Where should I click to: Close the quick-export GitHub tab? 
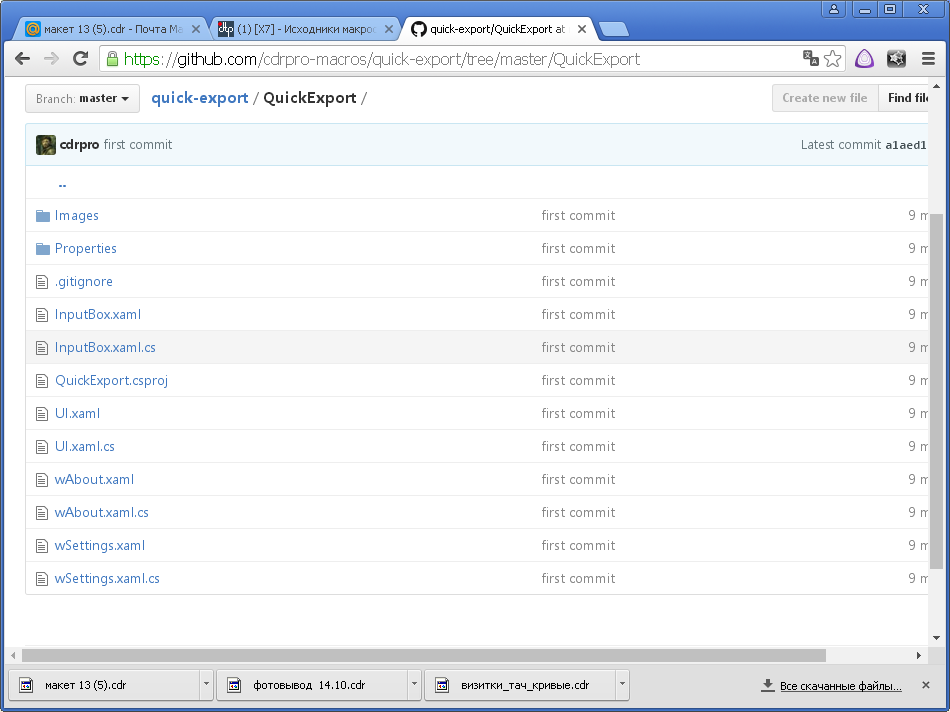(582, 29)
